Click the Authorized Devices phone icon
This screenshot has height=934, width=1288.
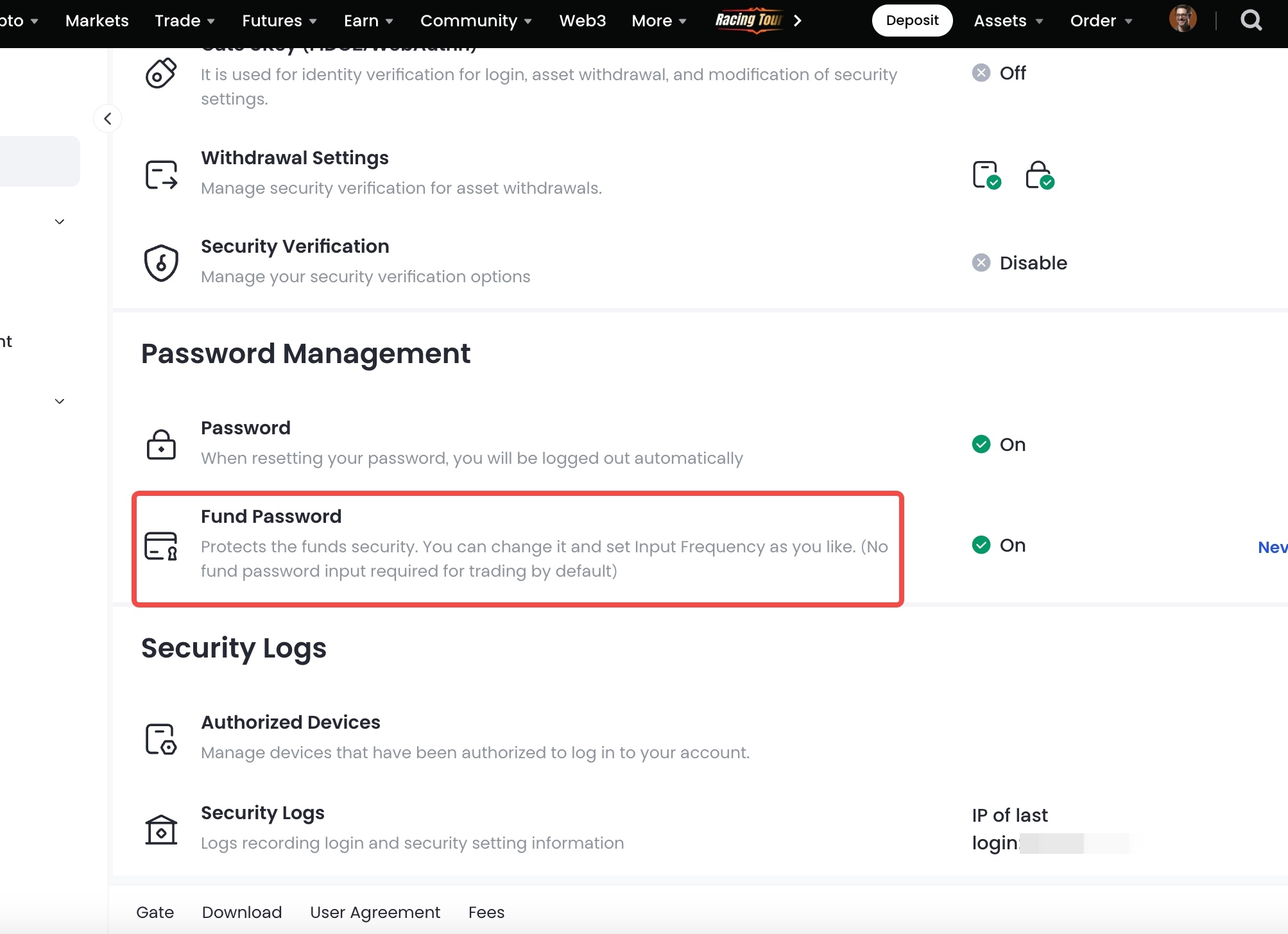(161, 739)
